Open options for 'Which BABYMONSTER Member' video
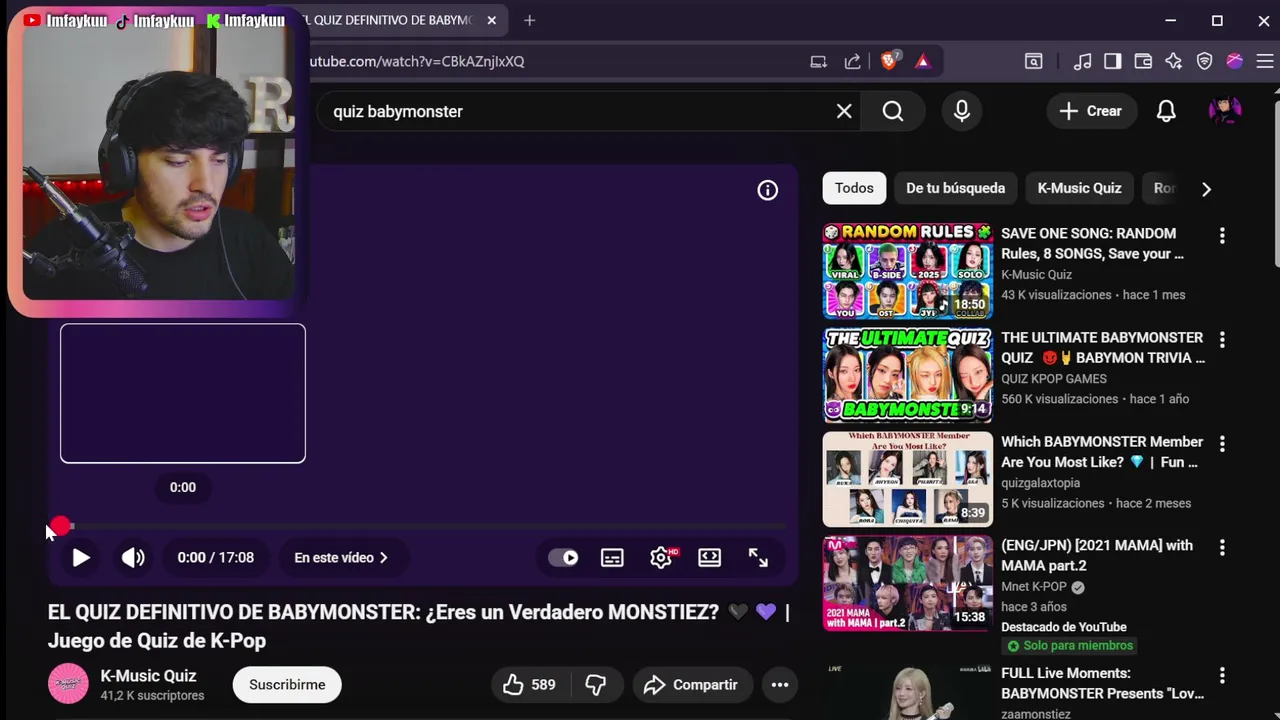The image size is (1280, 720). tap(1222, 444)
